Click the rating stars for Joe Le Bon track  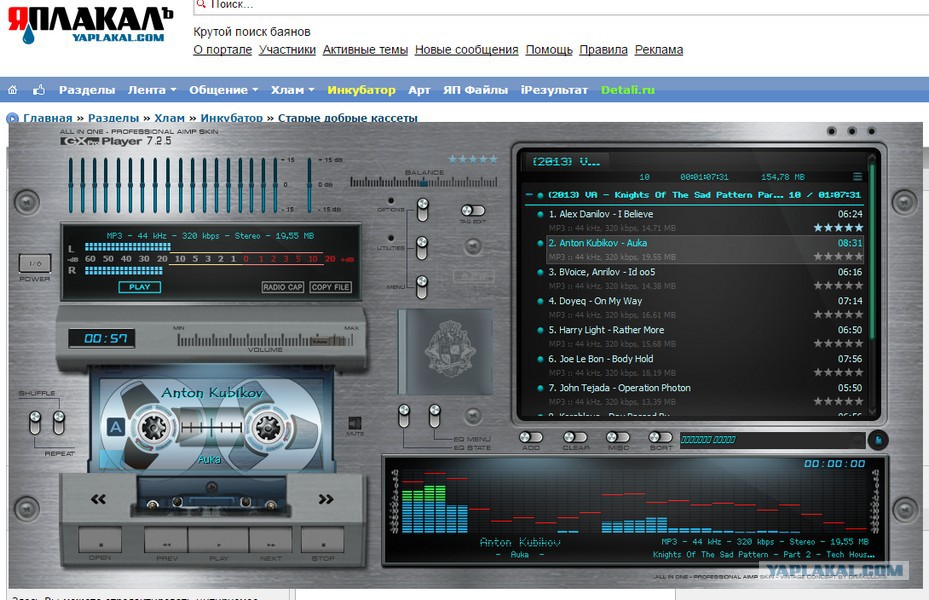pos(838,373)
